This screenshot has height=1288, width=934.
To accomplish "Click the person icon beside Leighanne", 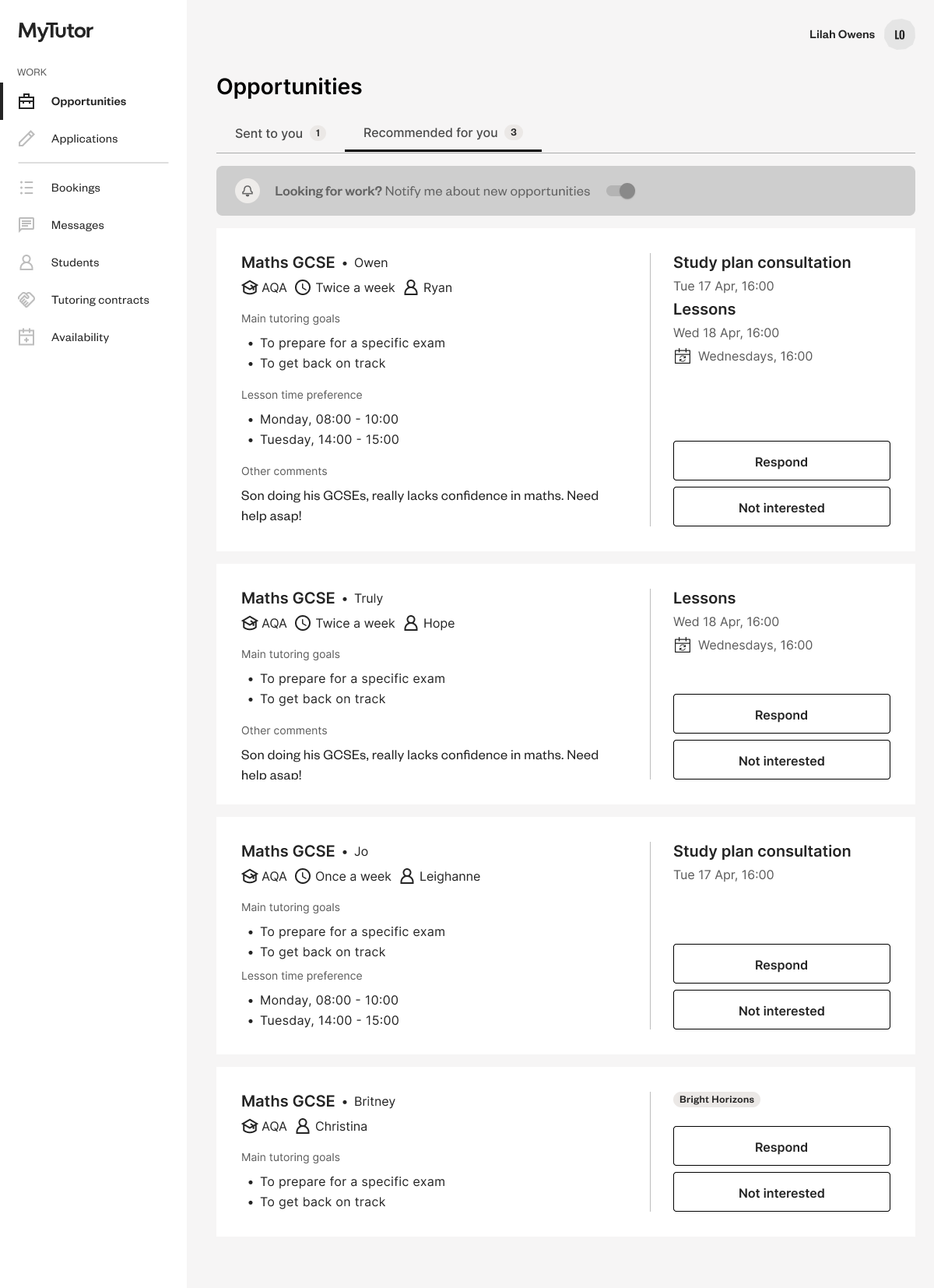I will [x=407, y=876].
